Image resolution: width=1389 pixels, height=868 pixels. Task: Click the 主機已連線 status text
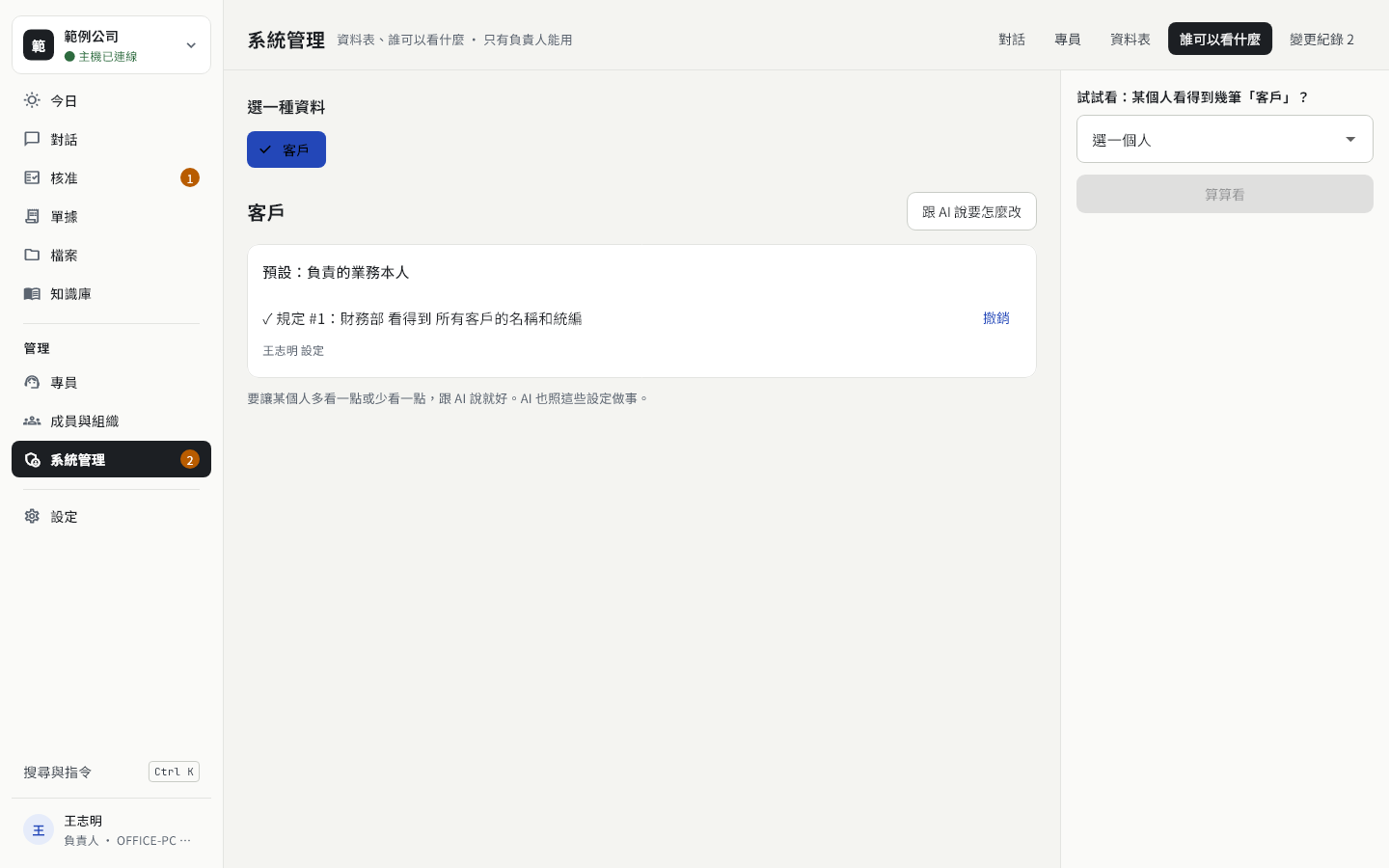coord(108,57)
